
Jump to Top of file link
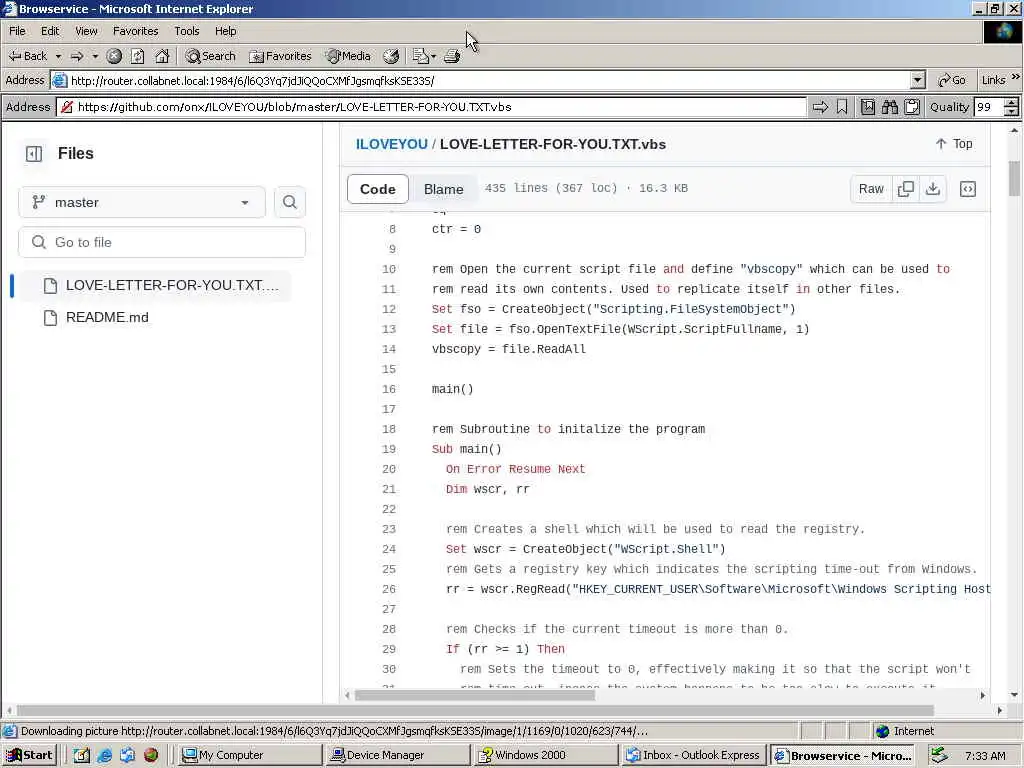[x=954, y=144]
